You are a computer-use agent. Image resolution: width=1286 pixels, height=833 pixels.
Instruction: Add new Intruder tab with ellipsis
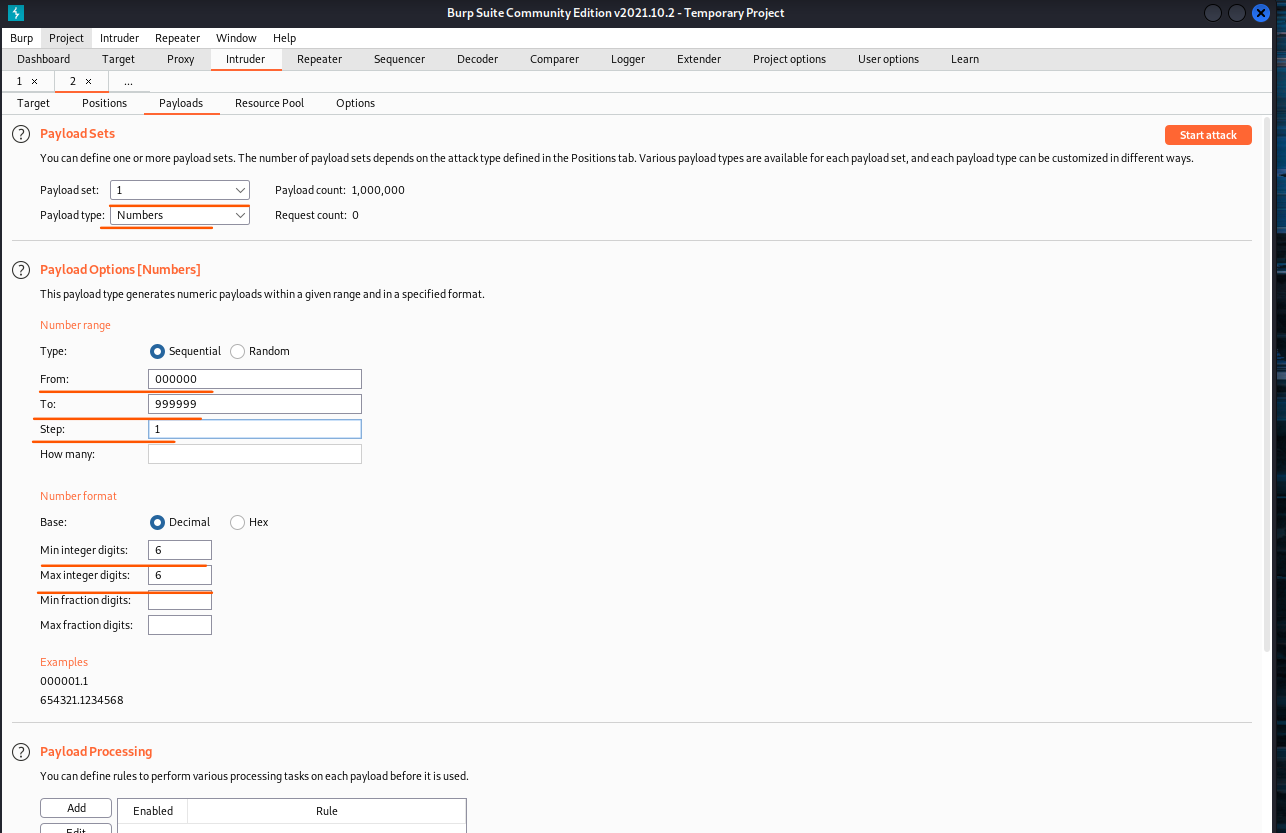128,81
